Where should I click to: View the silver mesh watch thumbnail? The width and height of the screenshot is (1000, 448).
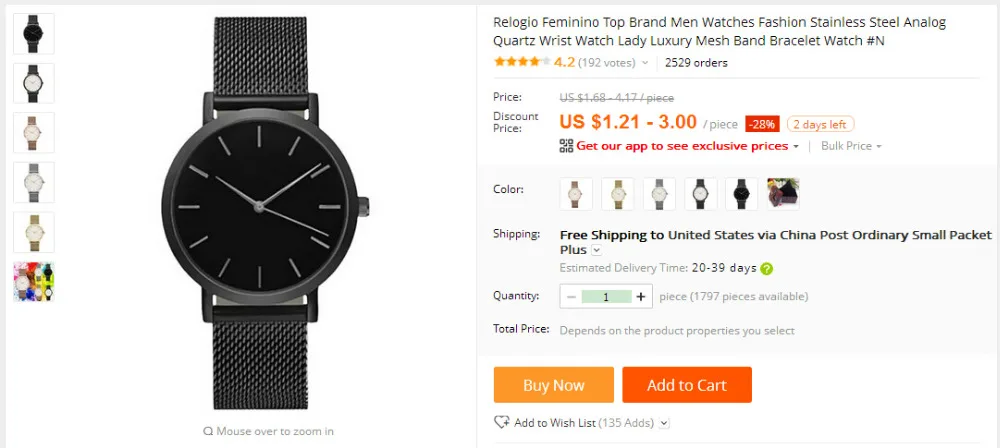click(x=34, y=183)
